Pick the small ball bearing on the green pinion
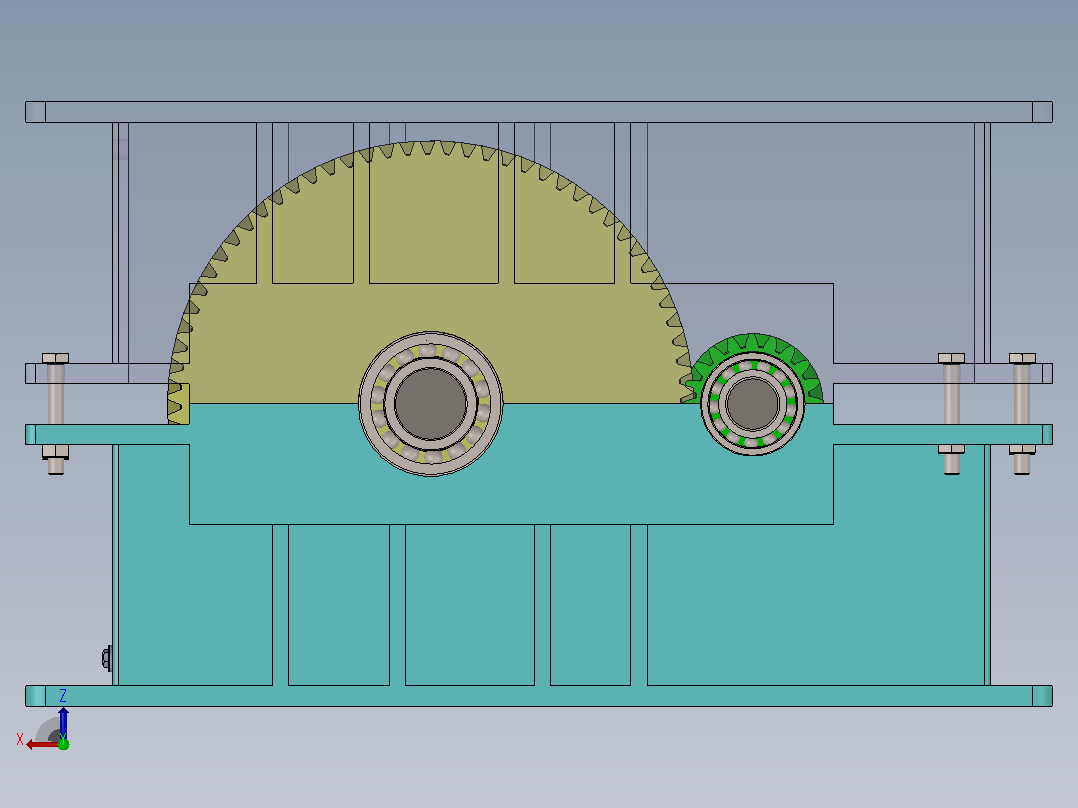1078x808 pixels. pos(753,404)
